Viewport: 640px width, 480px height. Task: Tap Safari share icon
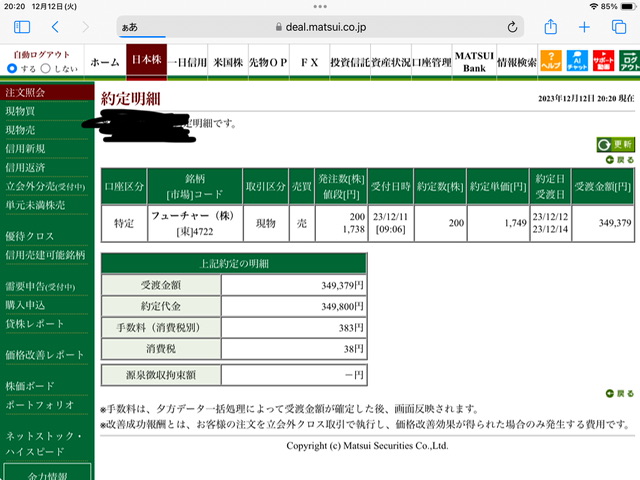tap(551, 27)
